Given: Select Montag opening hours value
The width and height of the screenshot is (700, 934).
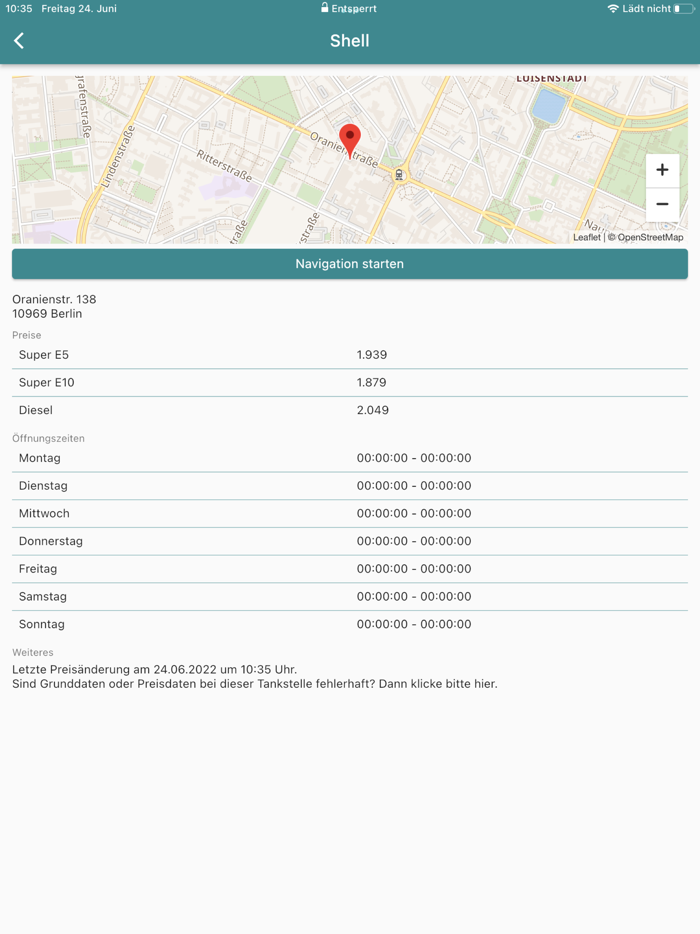Looking at the screenshot, I should coord(414,458).
